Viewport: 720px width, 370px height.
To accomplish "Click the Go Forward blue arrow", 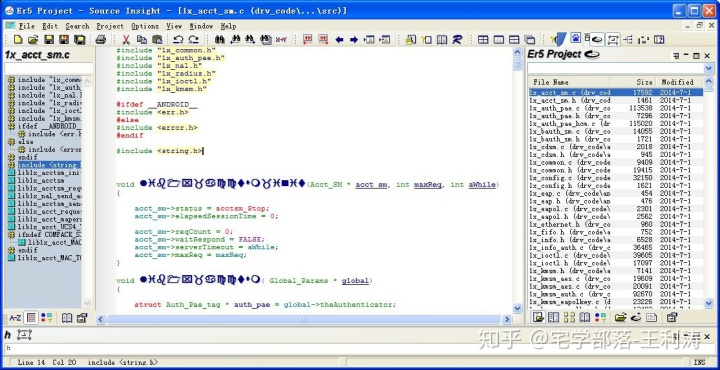I will pyautogui.click(x=354, y=39).
